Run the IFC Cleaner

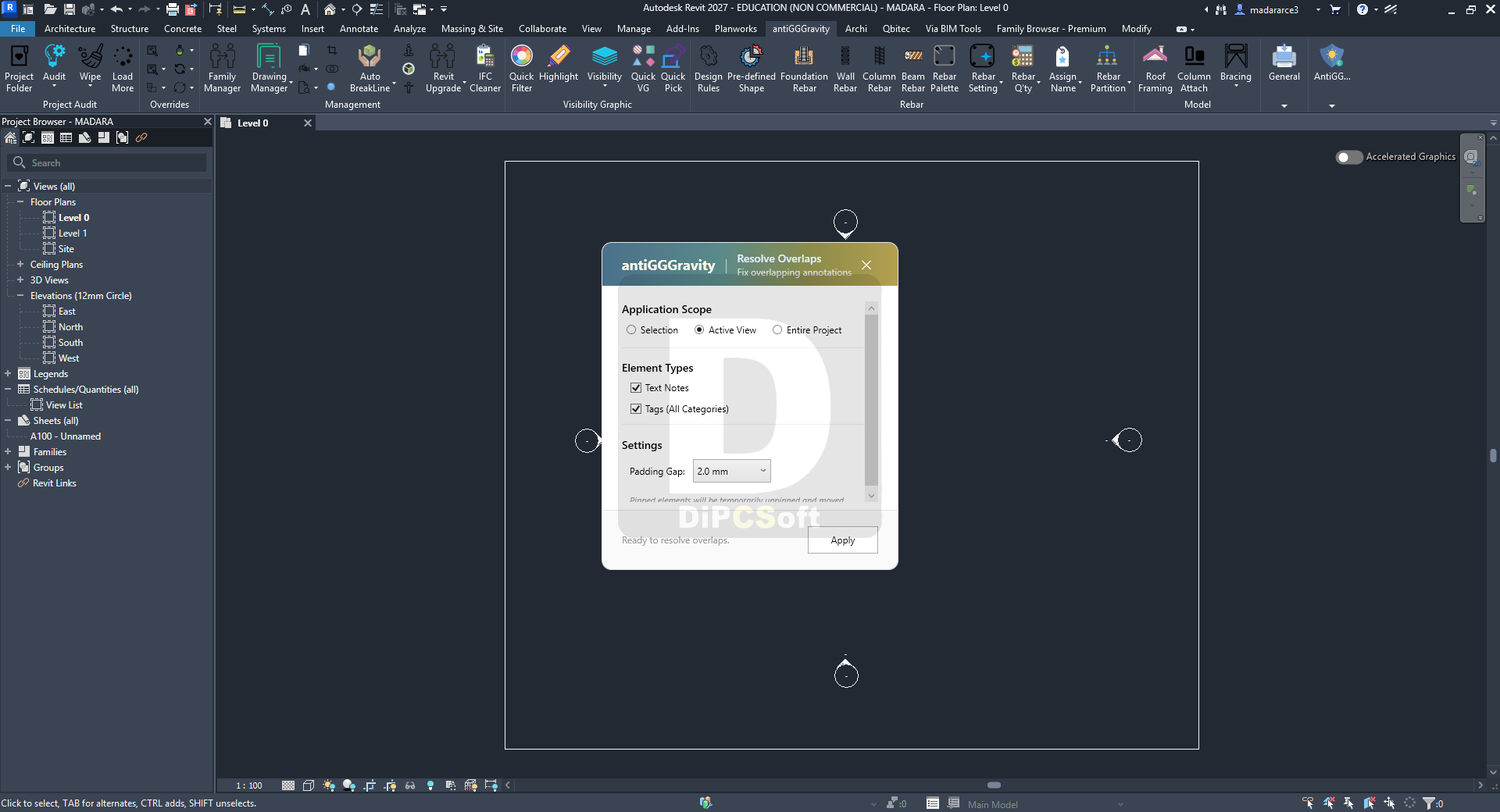tap(485, 69)
